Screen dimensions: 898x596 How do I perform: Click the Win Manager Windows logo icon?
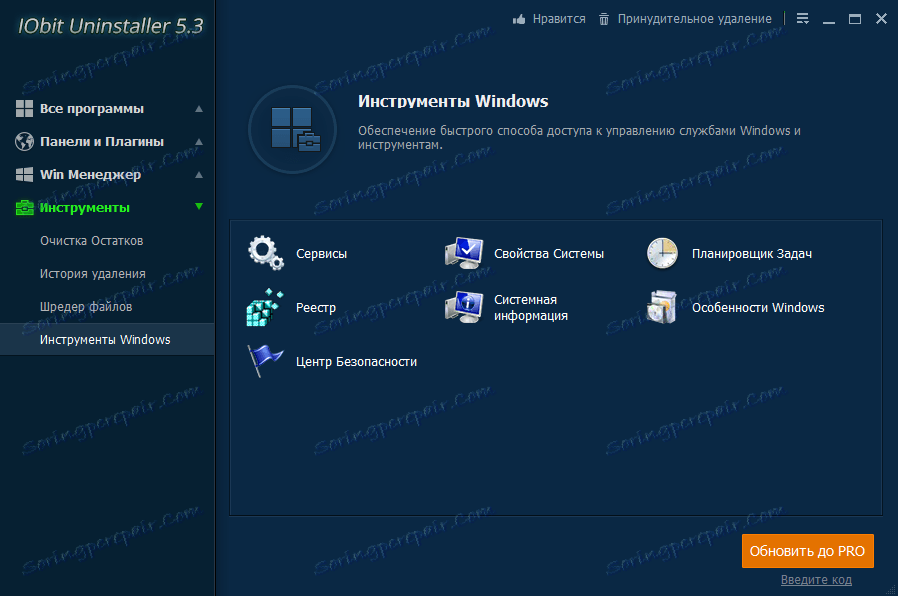tap(24, 175)
